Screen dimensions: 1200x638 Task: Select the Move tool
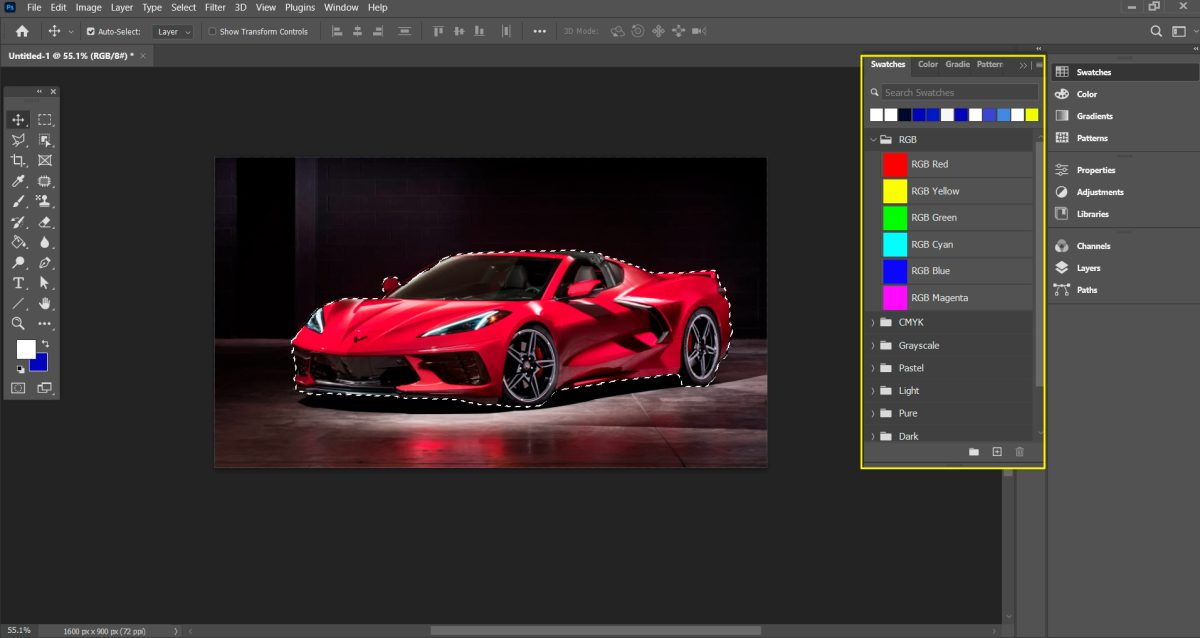18,118
